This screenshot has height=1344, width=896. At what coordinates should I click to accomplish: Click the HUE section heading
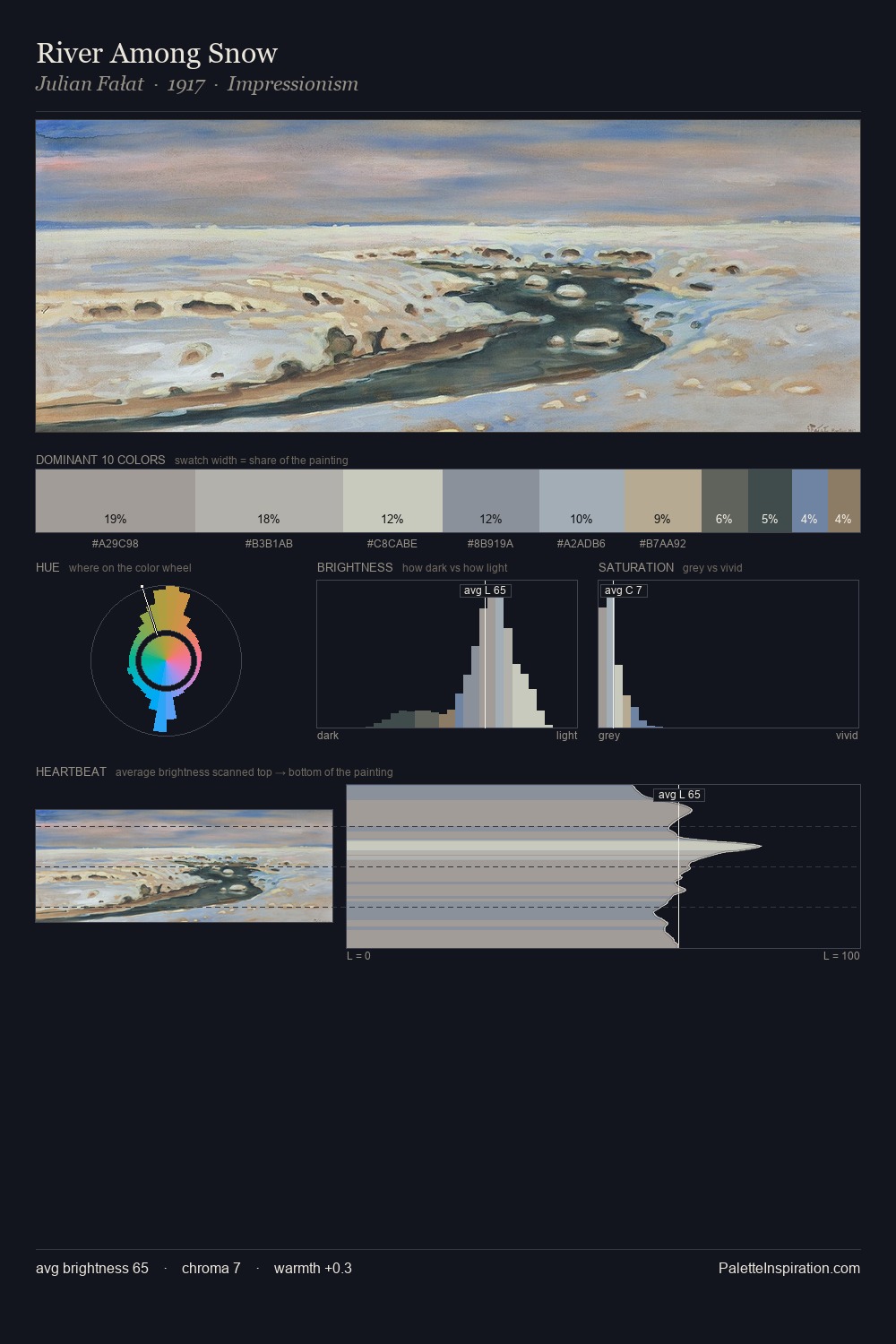tap(47, 567)
